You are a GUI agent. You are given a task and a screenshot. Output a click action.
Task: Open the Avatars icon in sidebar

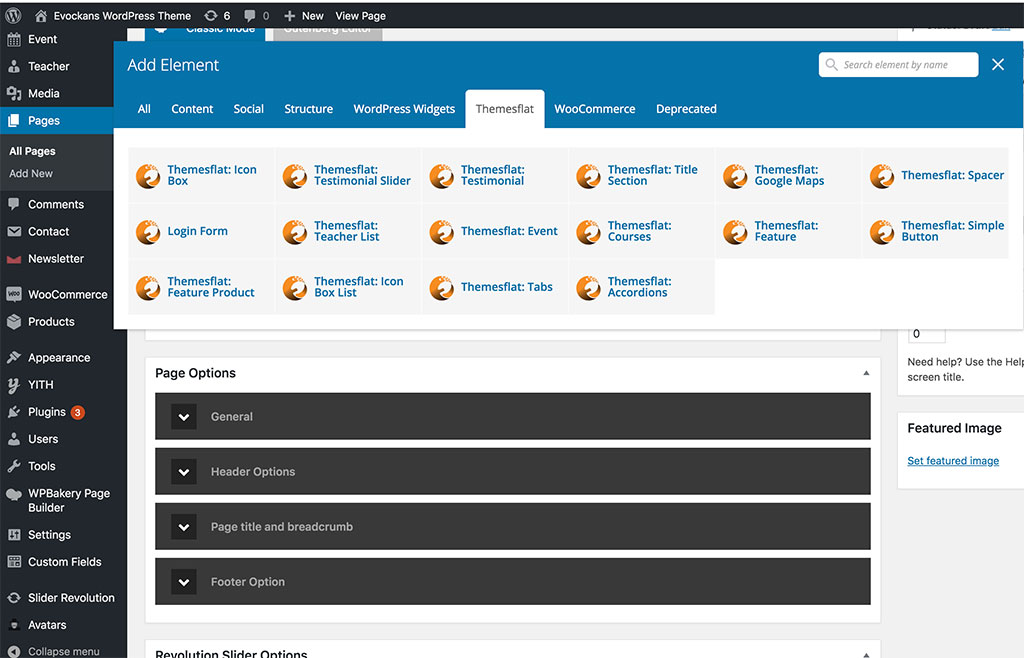14,625
